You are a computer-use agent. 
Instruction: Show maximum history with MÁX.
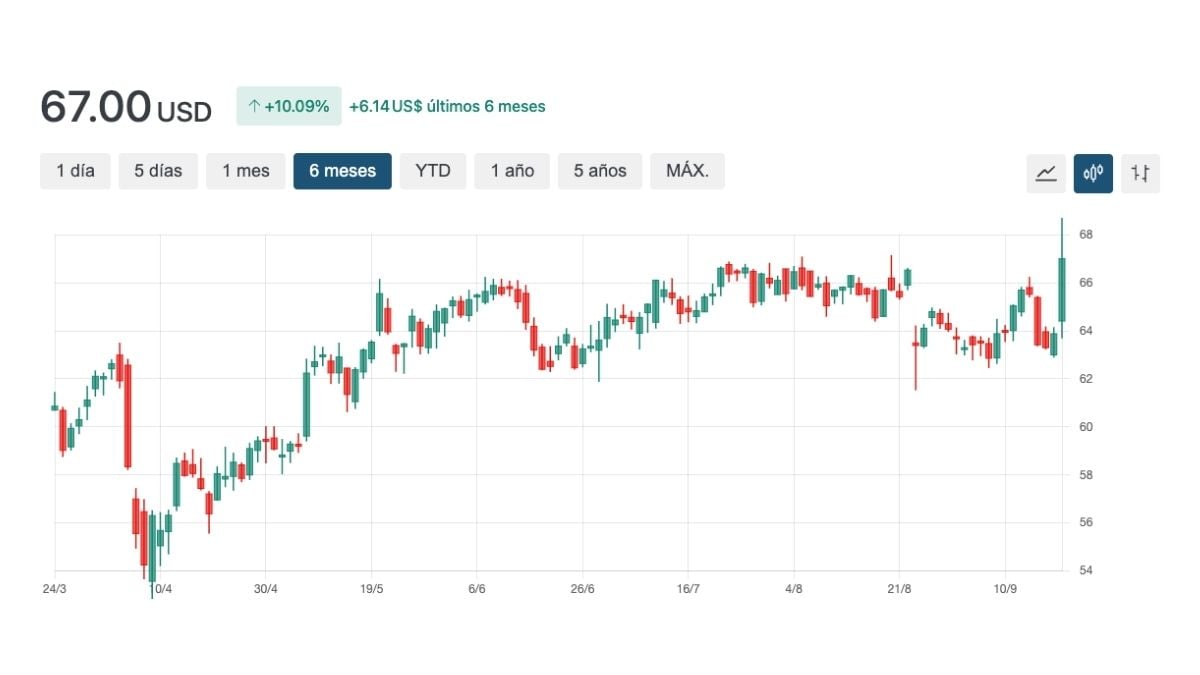pos(687,171)
